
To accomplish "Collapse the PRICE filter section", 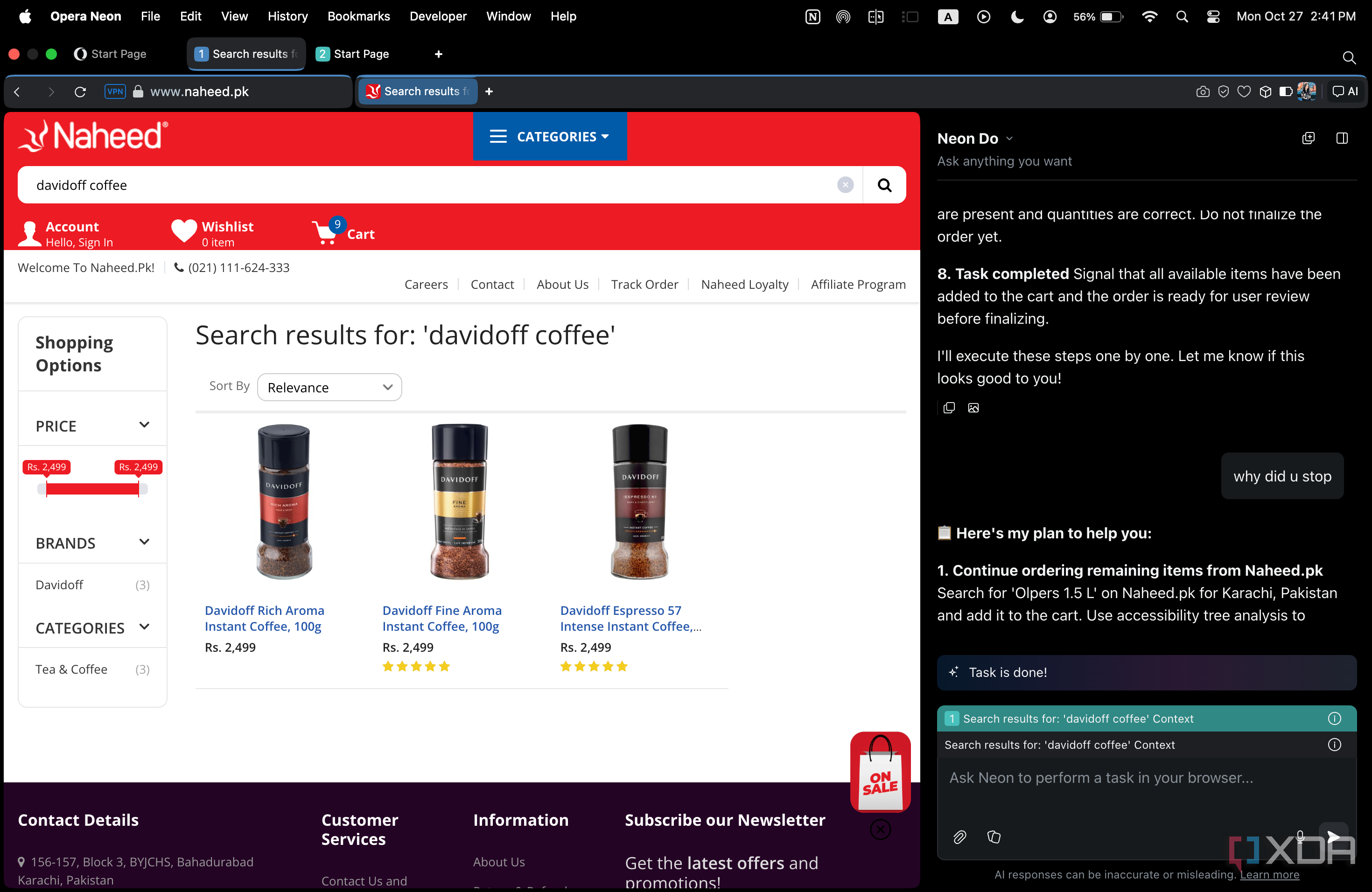I will click(92, 426).
